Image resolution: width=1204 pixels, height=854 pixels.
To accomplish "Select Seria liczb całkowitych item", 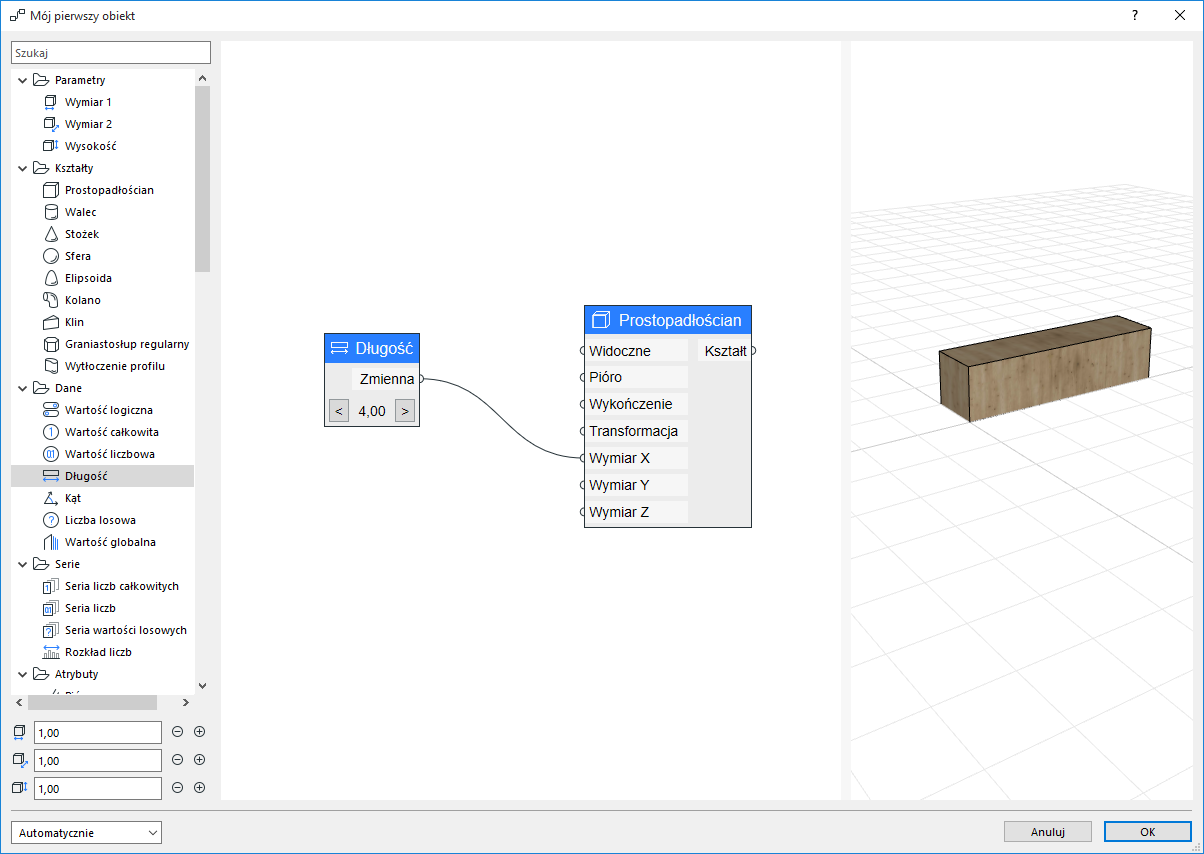I will (x=121, y=586).
